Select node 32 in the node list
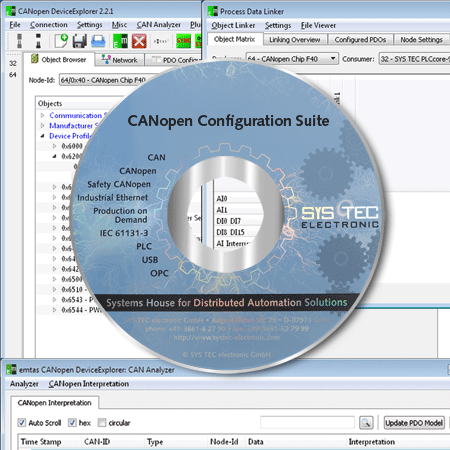This screenshot has height=450, width=450. pos(13,63)
